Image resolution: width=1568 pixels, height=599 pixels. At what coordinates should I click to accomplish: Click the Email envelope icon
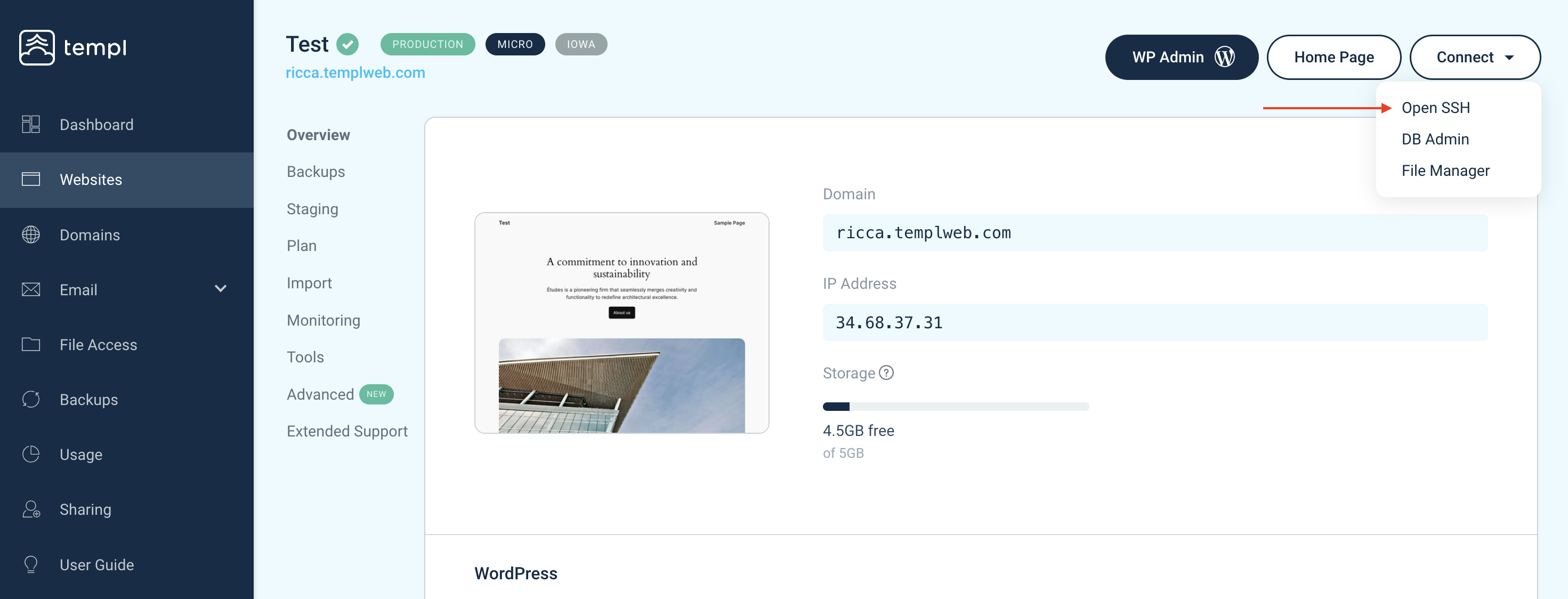coord(31,289)
